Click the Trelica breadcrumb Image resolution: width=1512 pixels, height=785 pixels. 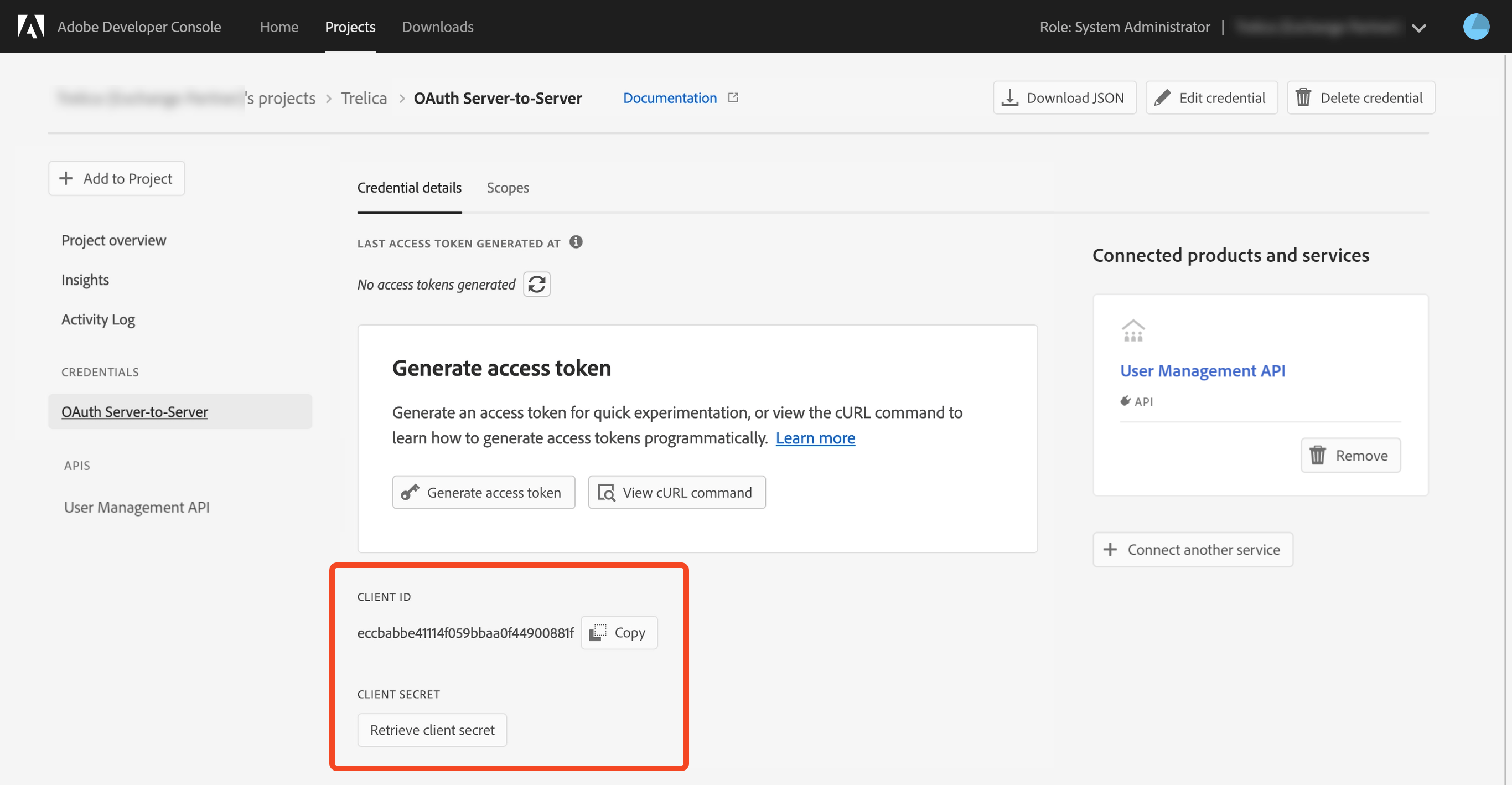pos(364,98)
